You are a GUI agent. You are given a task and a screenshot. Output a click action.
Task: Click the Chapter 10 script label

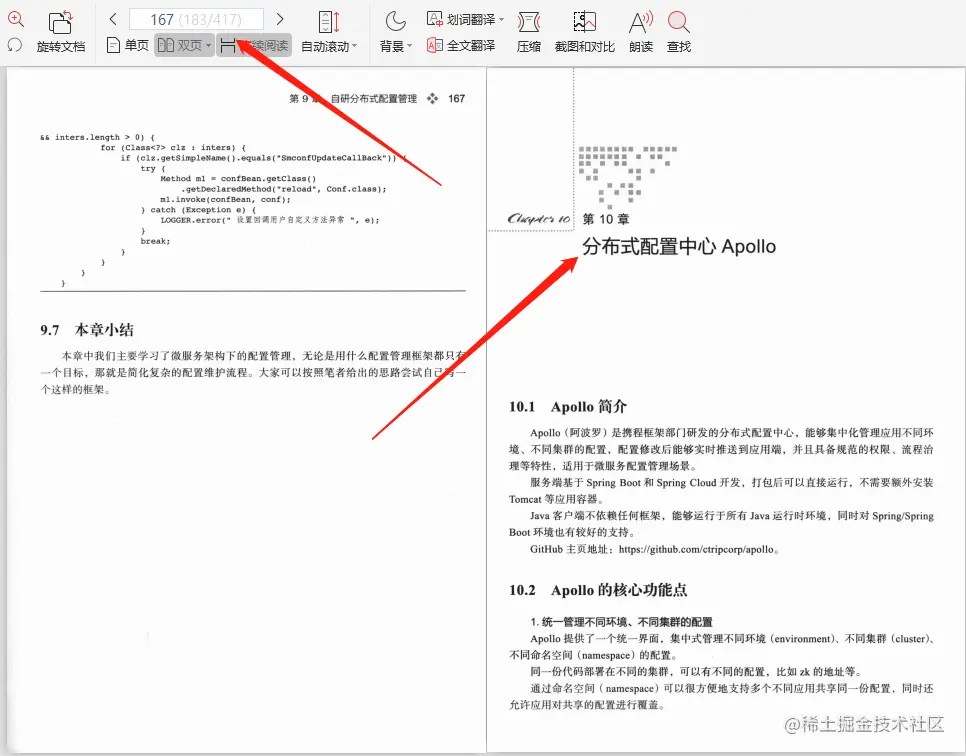tap(539, 219)
